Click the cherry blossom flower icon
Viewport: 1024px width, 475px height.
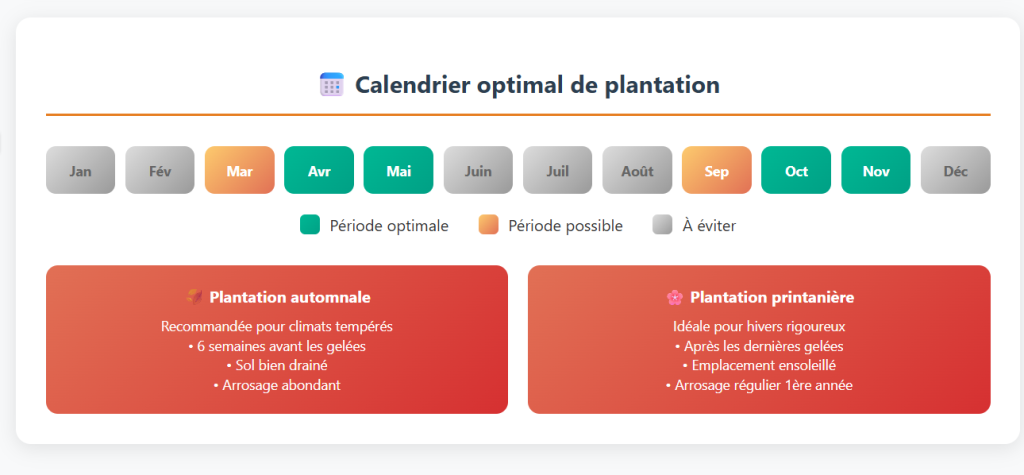[675, 297]
